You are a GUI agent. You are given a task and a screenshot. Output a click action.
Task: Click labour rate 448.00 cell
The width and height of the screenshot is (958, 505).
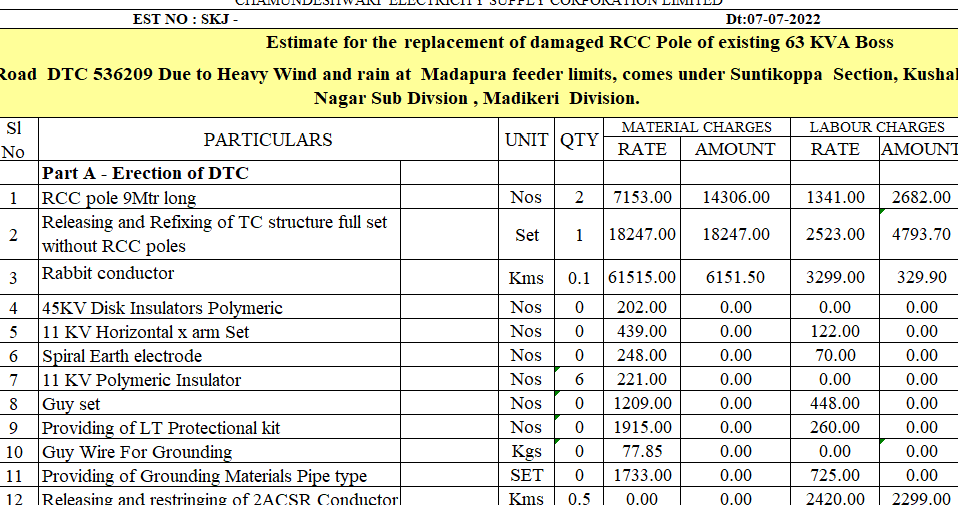pyautogui.click(x=835, y=403)
